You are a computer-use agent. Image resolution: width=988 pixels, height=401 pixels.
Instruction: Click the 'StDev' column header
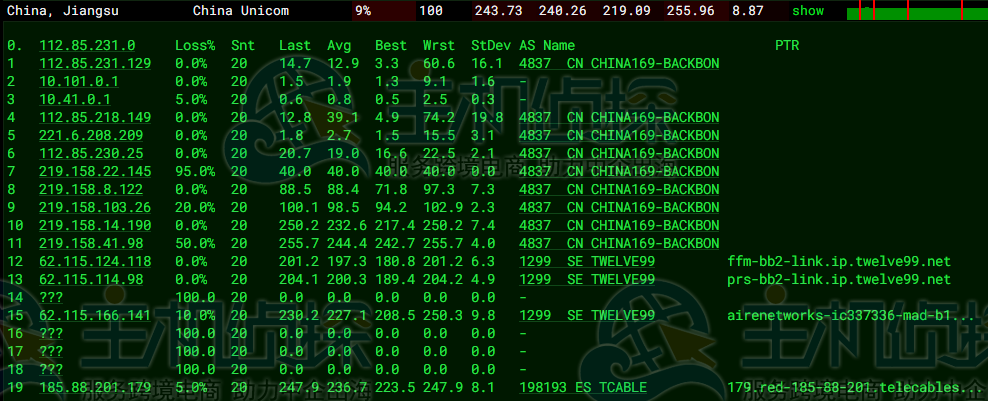click(x=491, y=45)
